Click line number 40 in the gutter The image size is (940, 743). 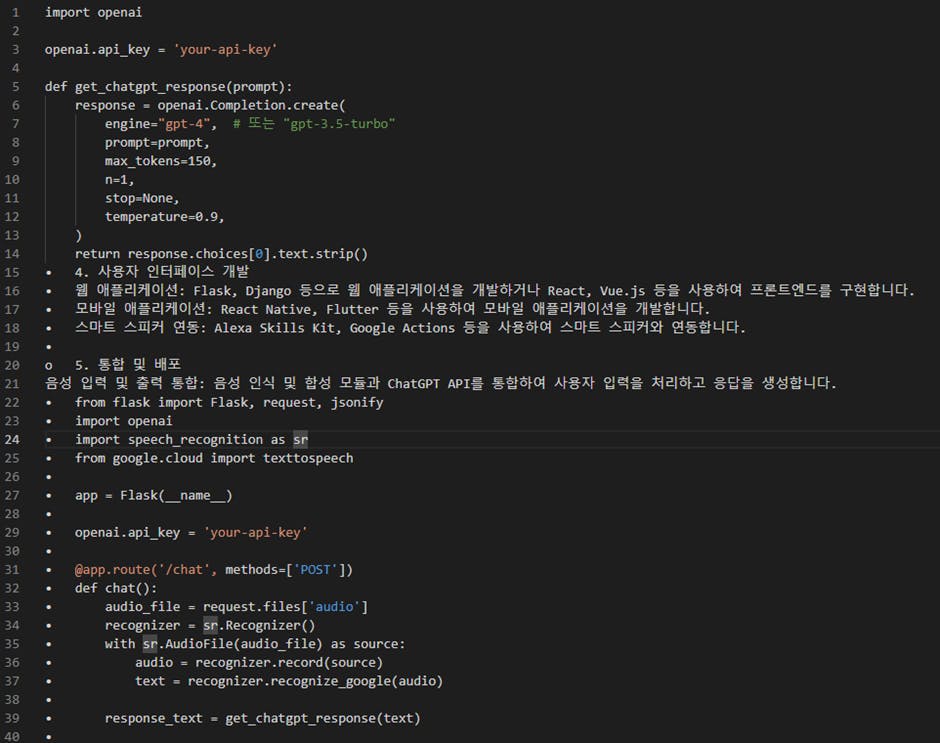click(12, 736)
